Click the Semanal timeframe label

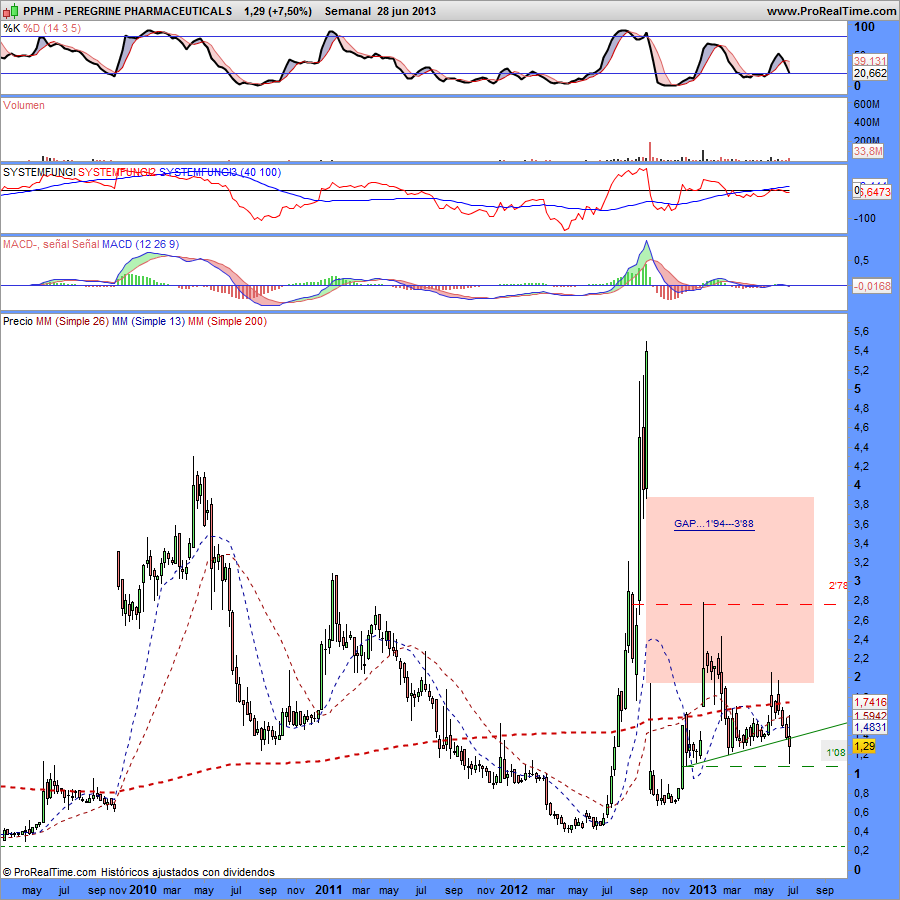point(348,11)
